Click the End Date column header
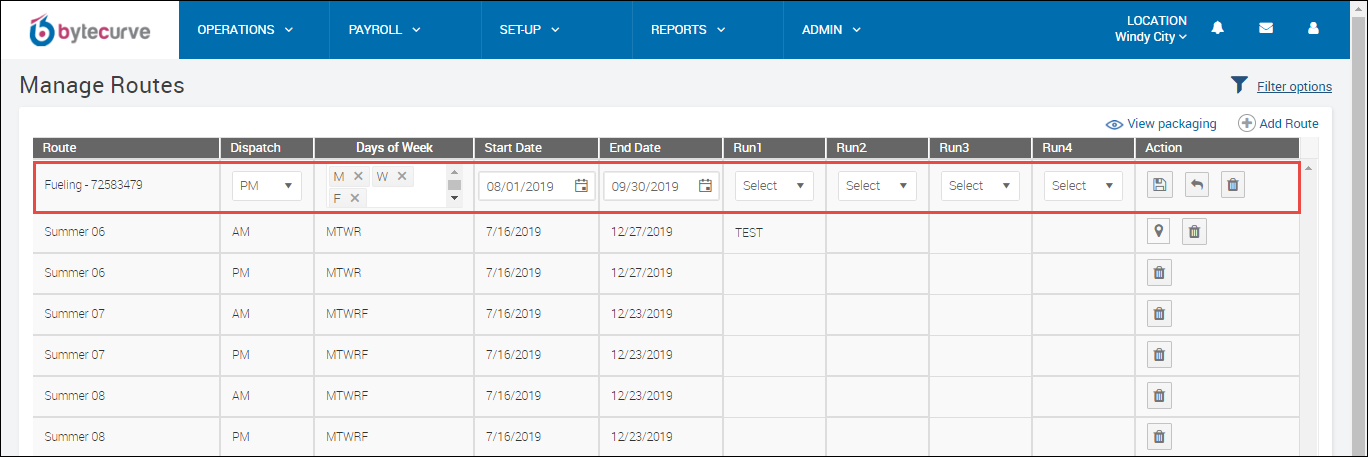 pyautogui.click(x=660, y=148)
